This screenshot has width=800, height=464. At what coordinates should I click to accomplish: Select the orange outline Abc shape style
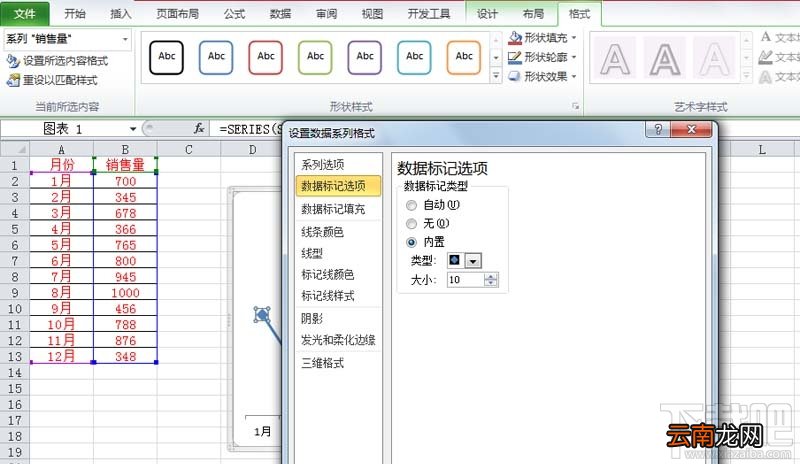tap(463, 57)
